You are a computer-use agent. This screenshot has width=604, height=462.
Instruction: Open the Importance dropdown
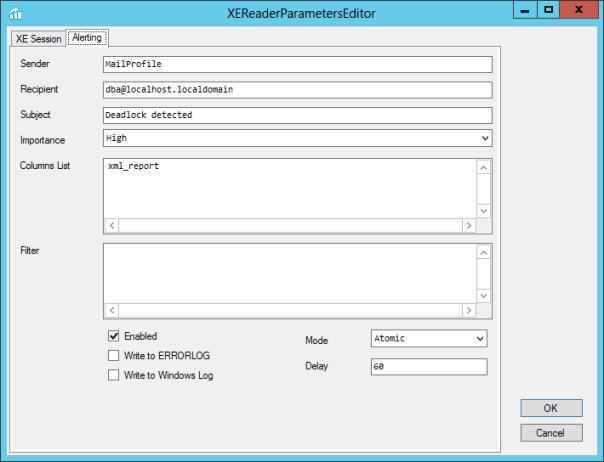[297, 138]
